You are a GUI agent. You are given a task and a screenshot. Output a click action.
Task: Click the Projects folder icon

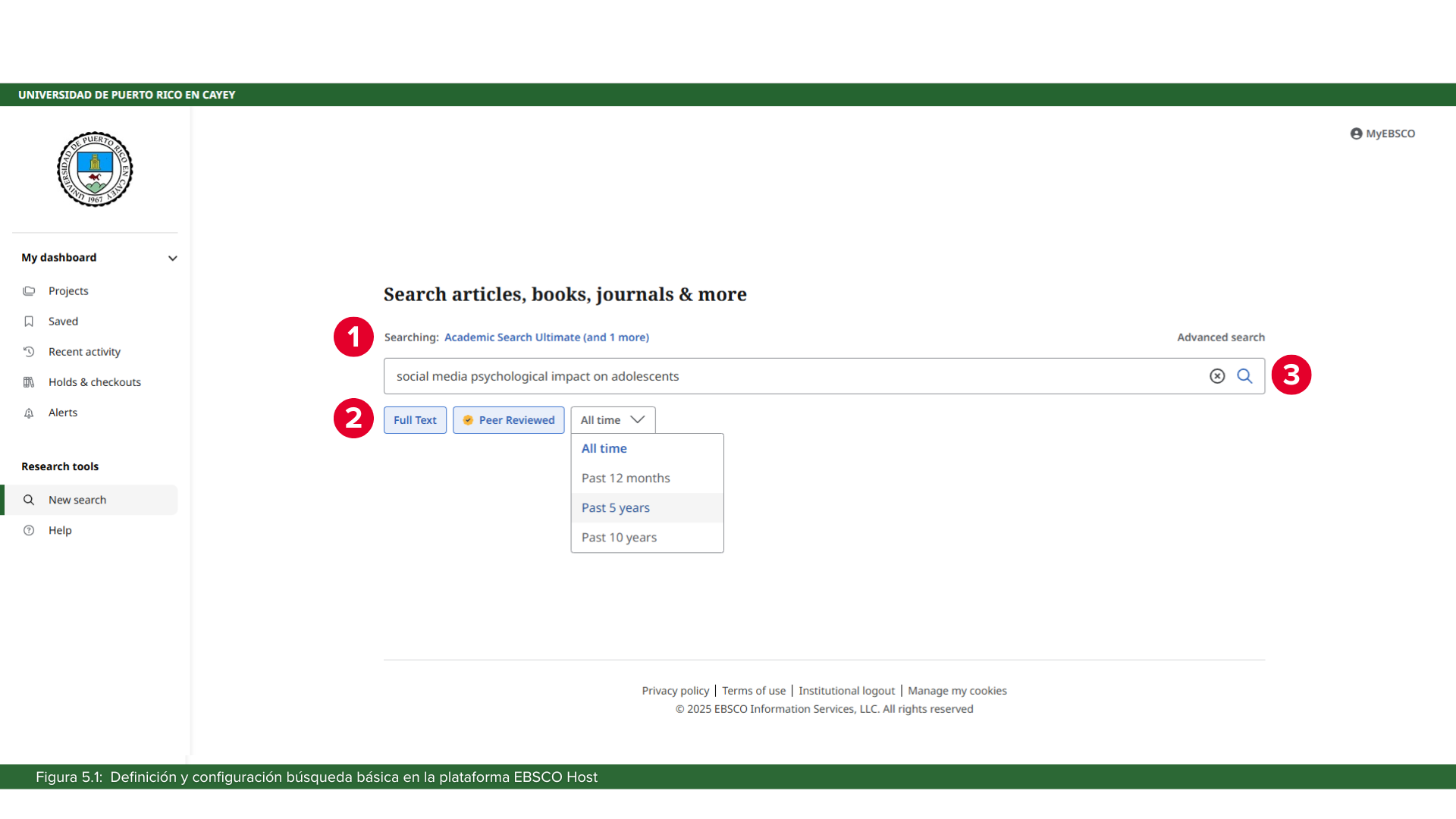click(x=29, y=291)
